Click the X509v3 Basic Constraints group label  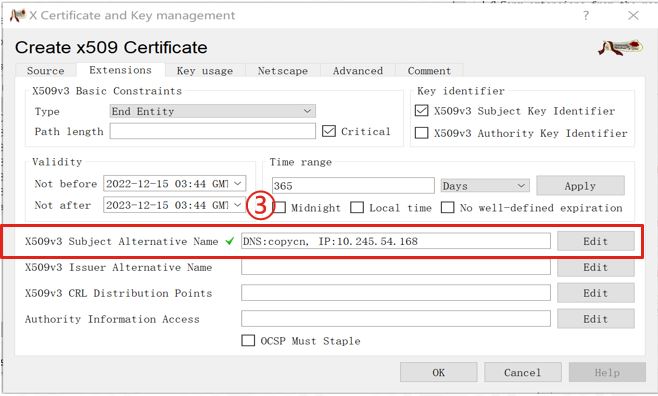click(107, 91)
